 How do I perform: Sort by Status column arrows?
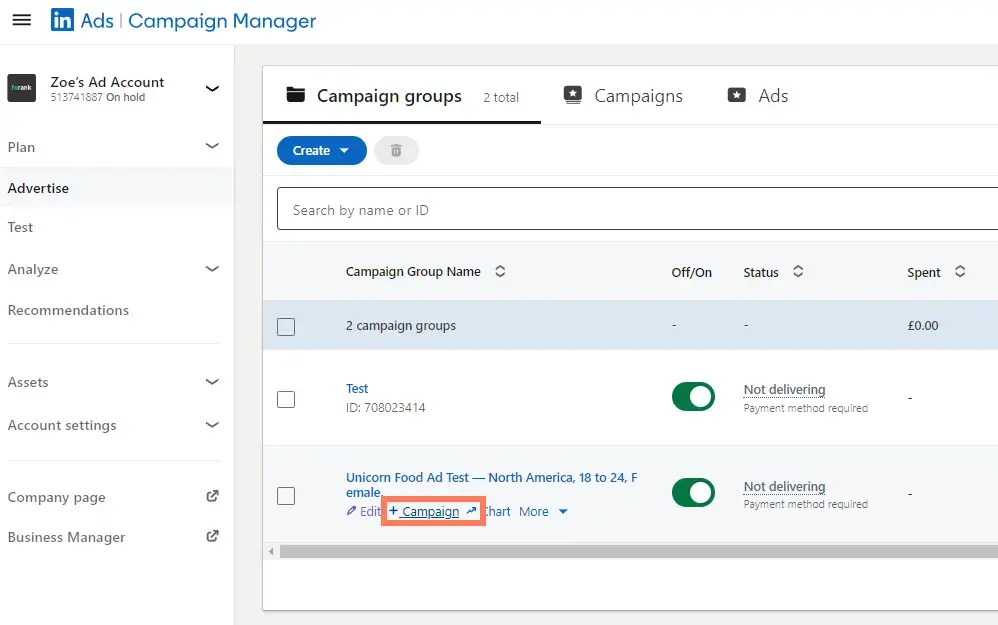coord(798,271)
